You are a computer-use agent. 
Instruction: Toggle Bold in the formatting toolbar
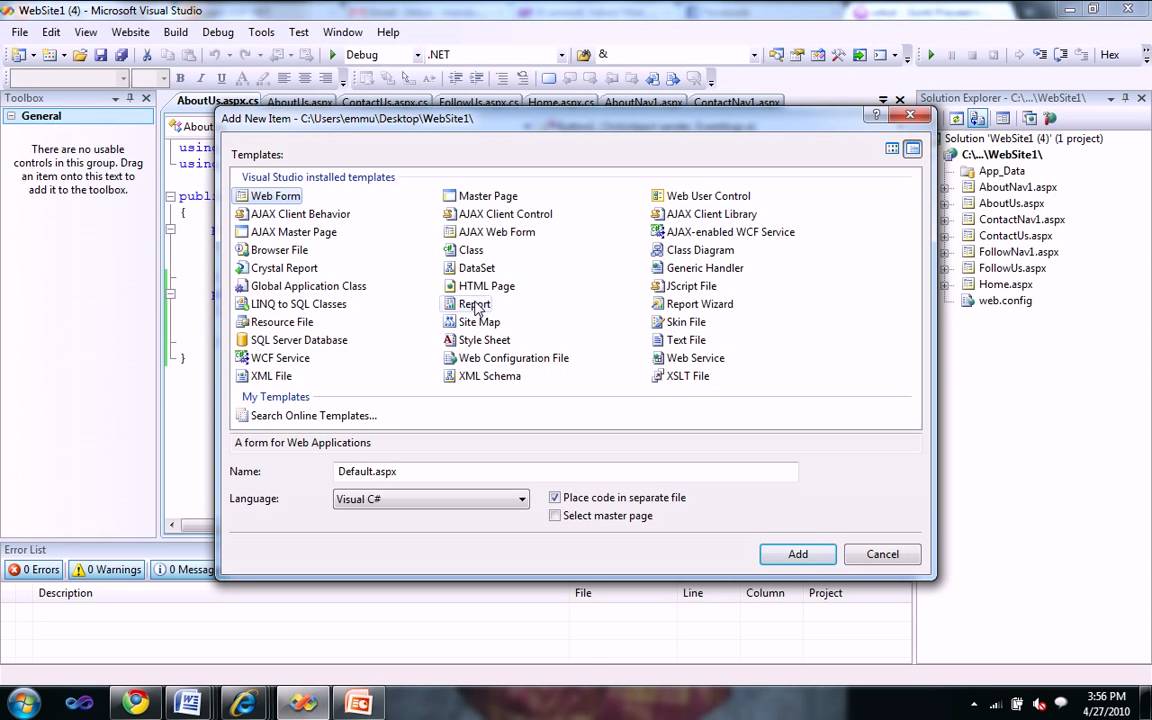click(x=180, y=78)
